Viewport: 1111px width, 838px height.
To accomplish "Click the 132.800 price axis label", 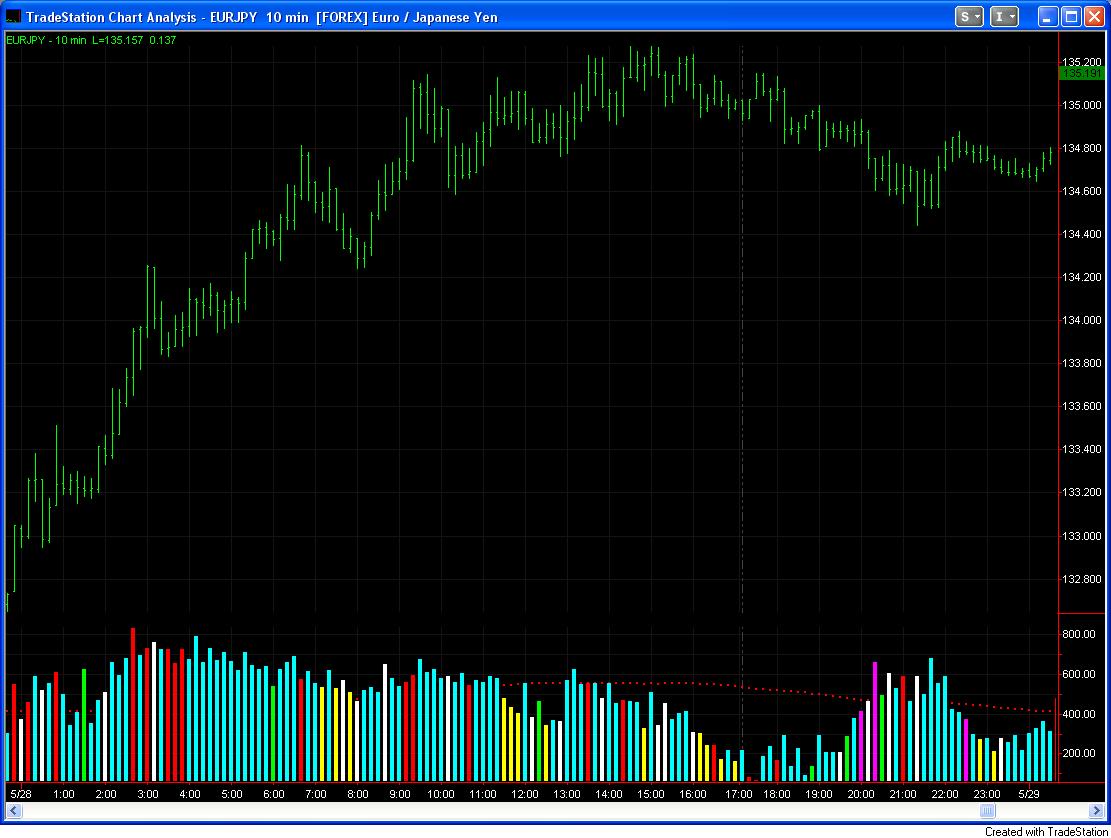I will click(x=1081, y=579).
